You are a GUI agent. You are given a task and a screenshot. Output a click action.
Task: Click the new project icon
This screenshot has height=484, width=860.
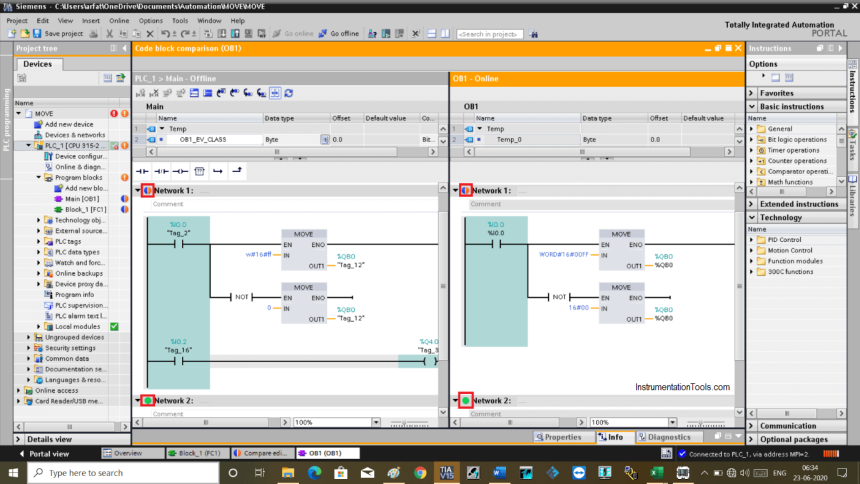12,33
